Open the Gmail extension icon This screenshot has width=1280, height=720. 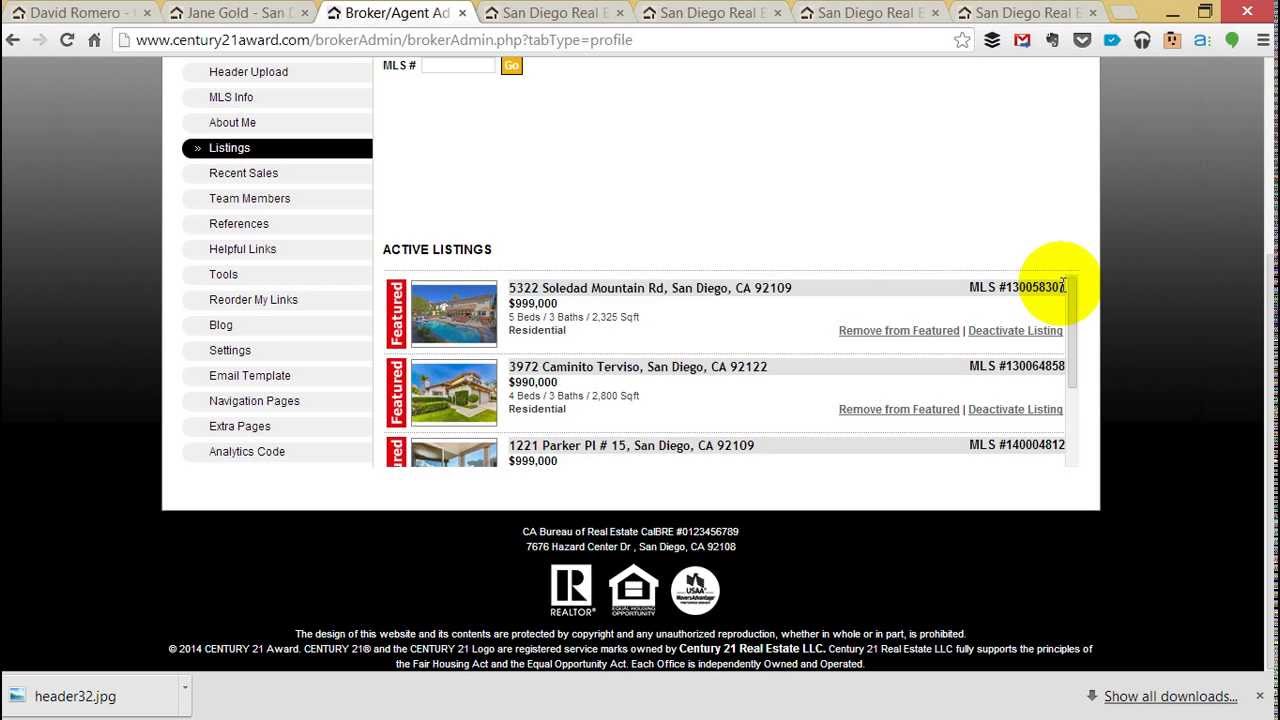(x=1022, y=40)
